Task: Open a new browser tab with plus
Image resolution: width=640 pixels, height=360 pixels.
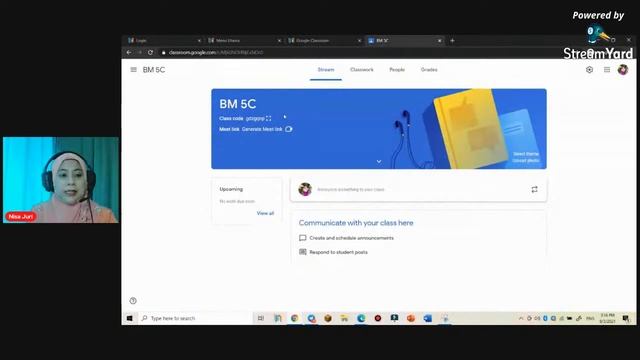Action: tap(452, 40)
